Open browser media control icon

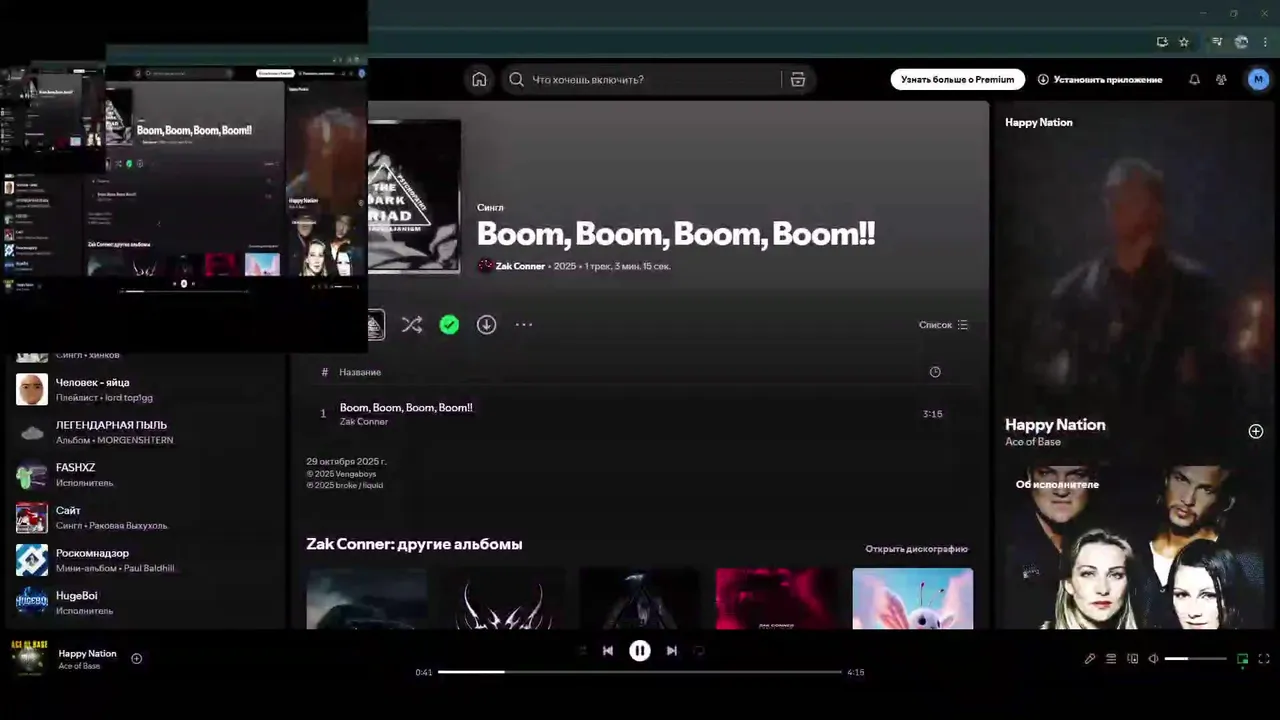pos(1217,42)
